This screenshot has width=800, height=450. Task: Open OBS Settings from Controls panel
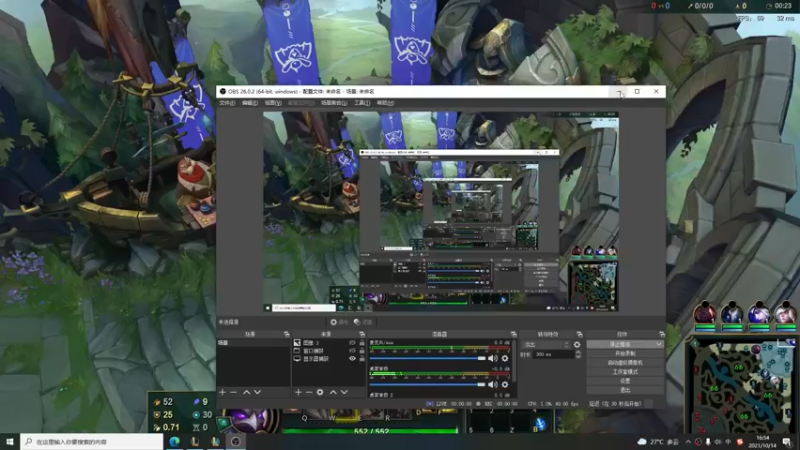coord(625,381)
